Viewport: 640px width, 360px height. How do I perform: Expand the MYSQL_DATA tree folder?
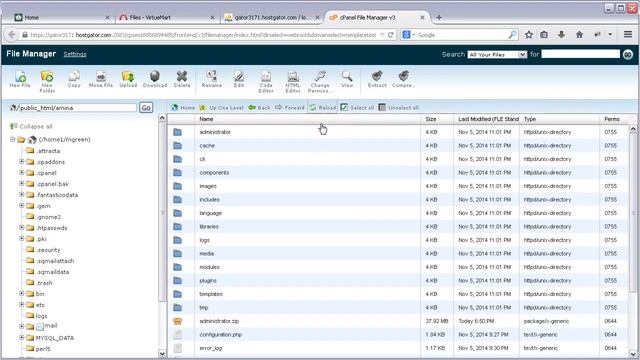coord(22,338)
